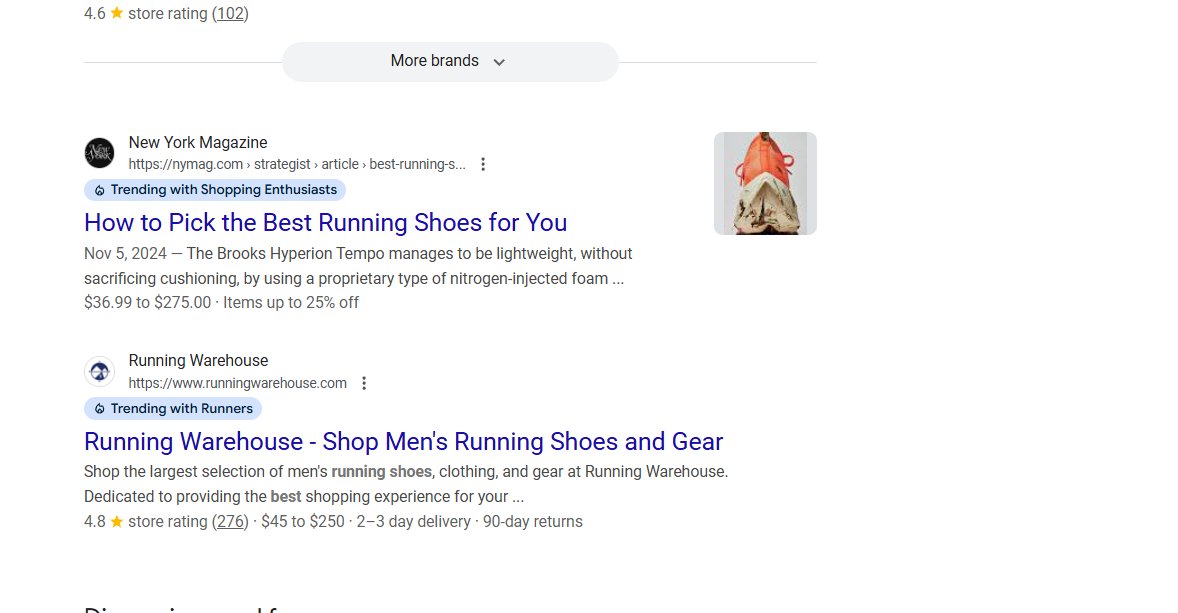Open the 276 store reviews link
This screenshot has width=1178, height=613.
[230, 521]
